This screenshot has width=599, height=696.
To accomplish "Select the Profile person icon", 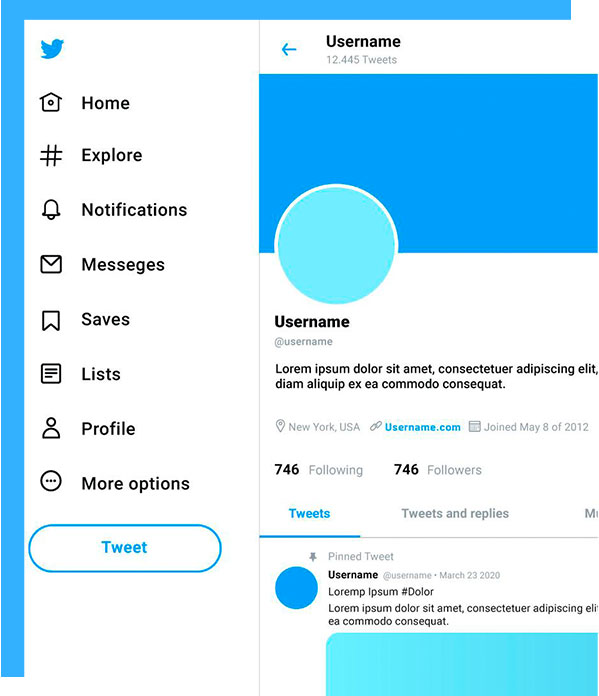I will tap(51, 428).
